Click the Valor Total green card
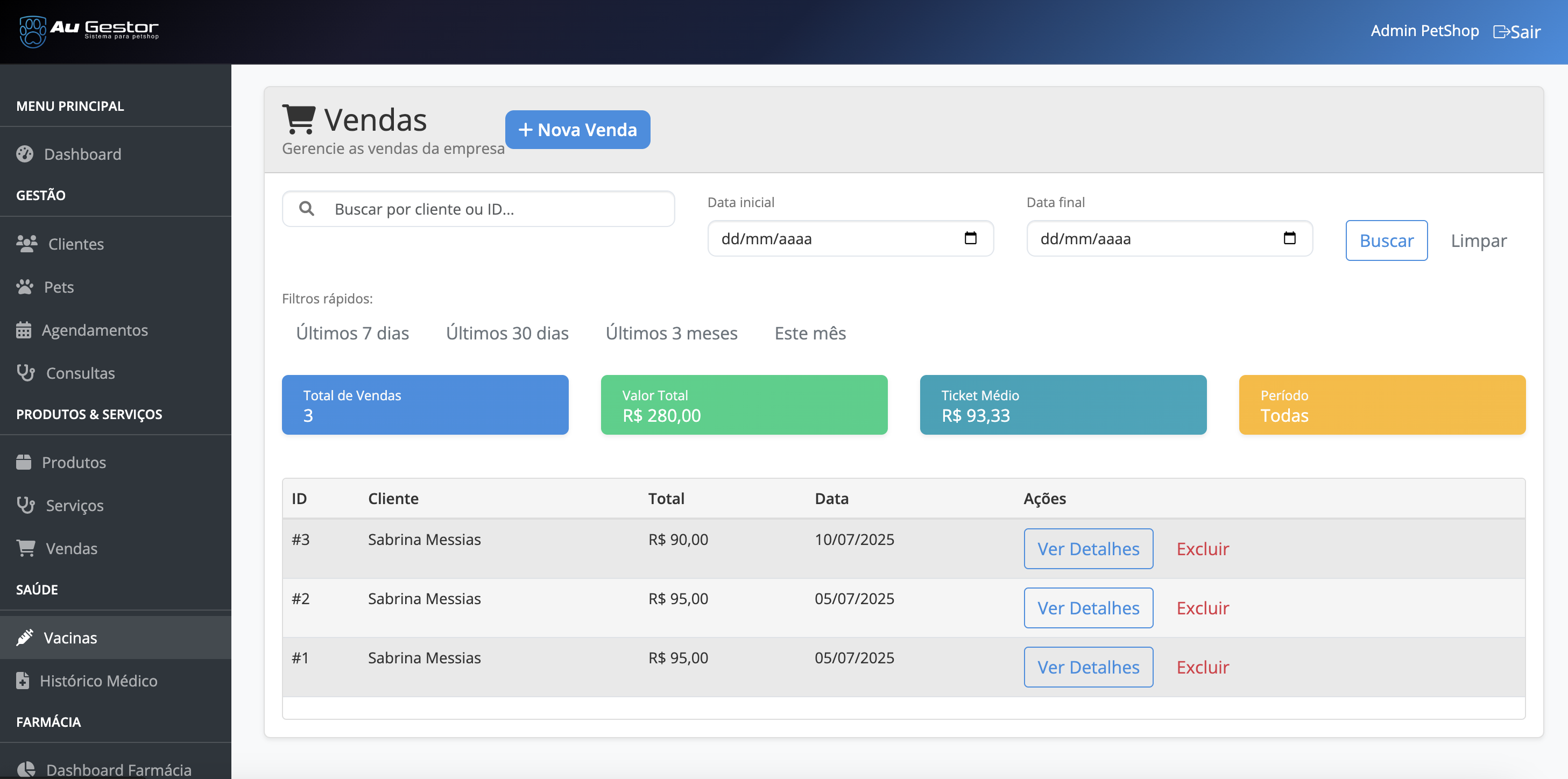 [744, 405]
